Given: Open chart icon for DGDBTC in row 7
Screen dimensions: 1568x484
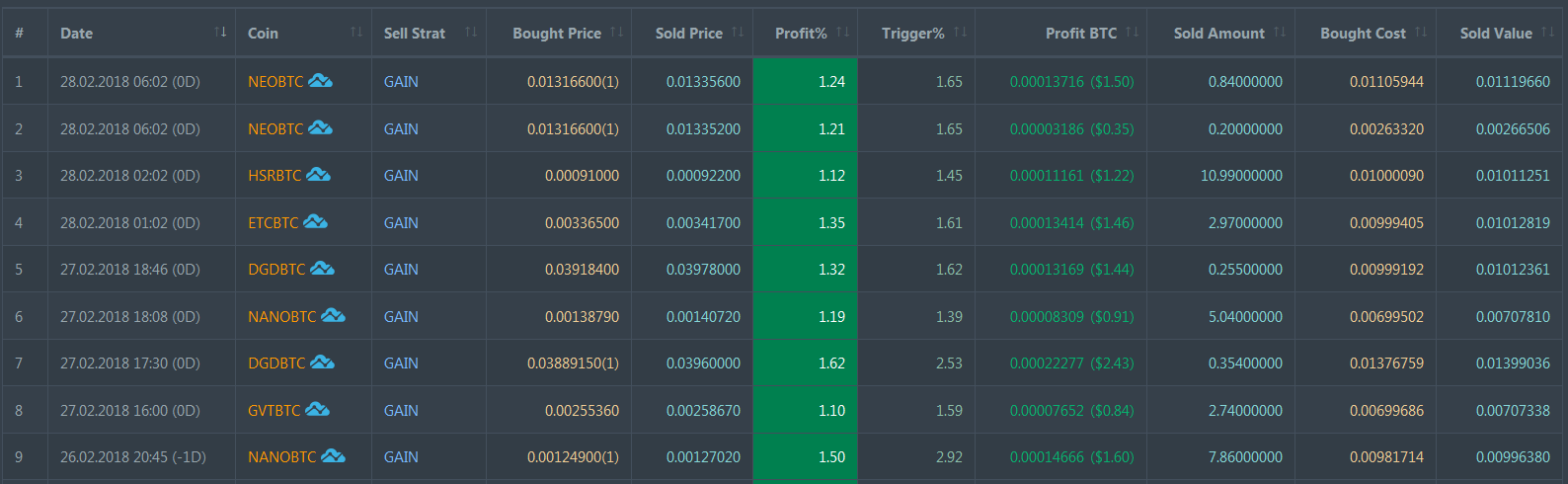Looking at the screenshot, I should tap(322, 362).
